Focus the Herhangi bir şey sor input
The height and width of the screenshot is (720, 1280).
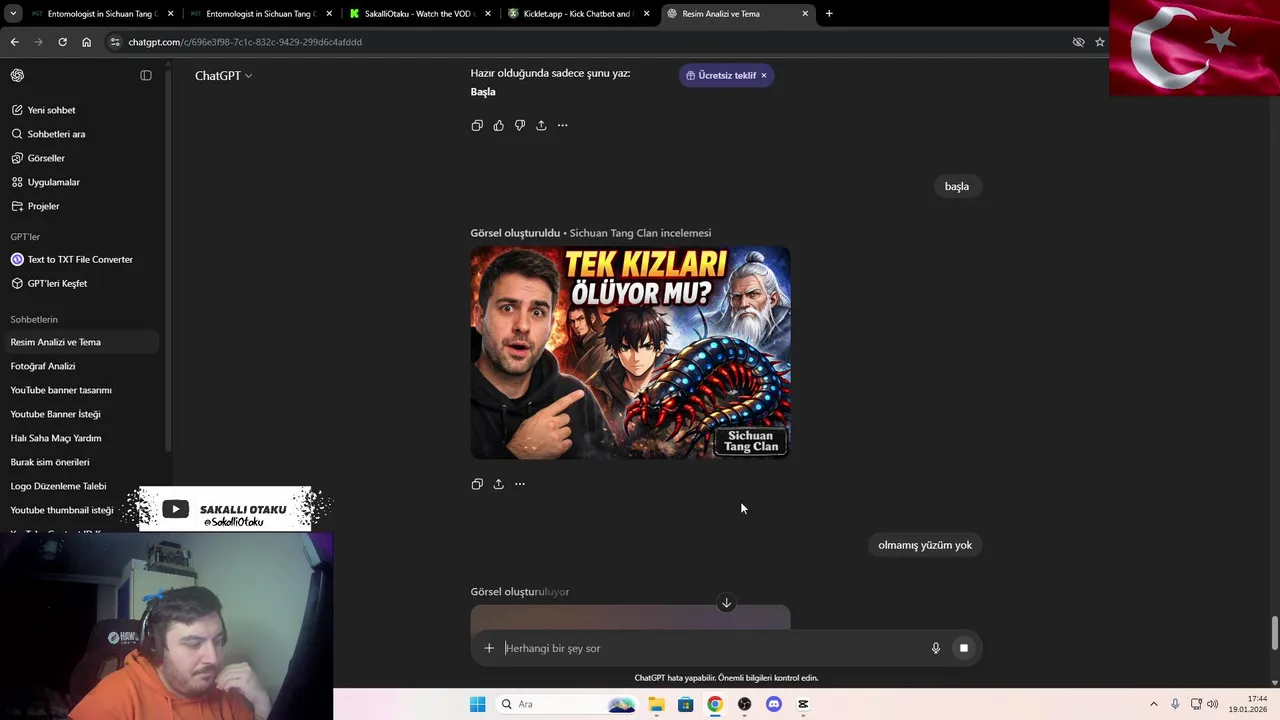(x=710, y=648)
